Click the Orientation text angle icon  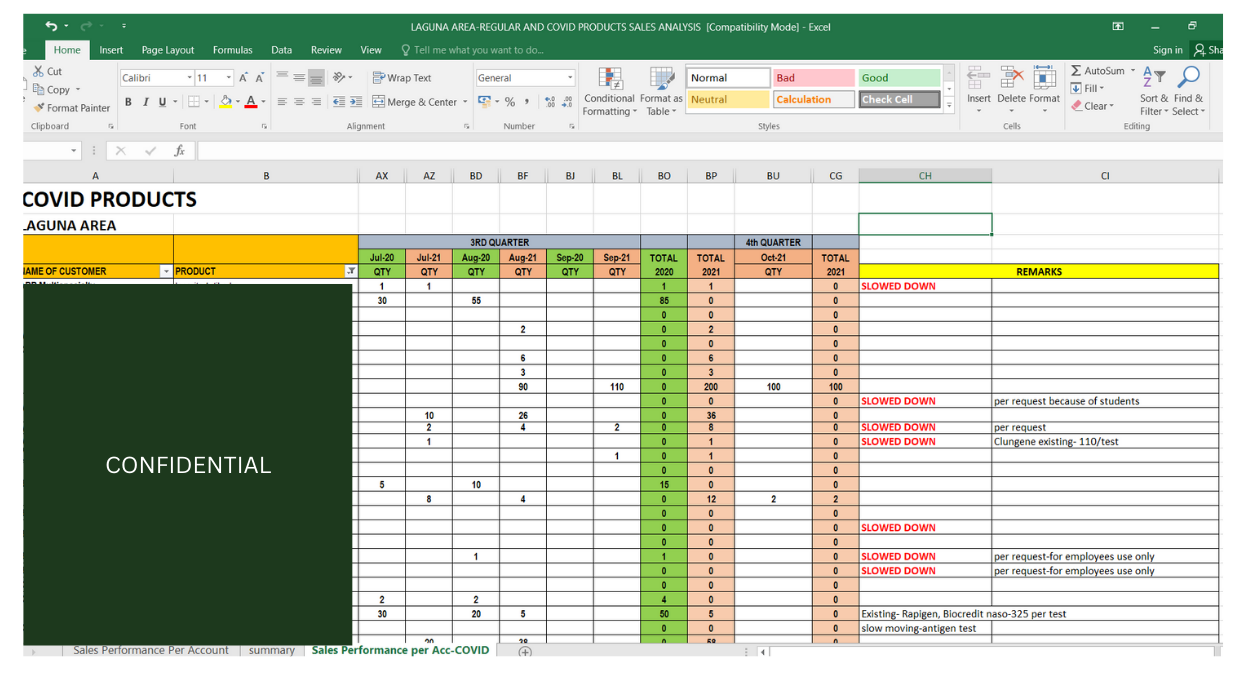tap(340, 77)
